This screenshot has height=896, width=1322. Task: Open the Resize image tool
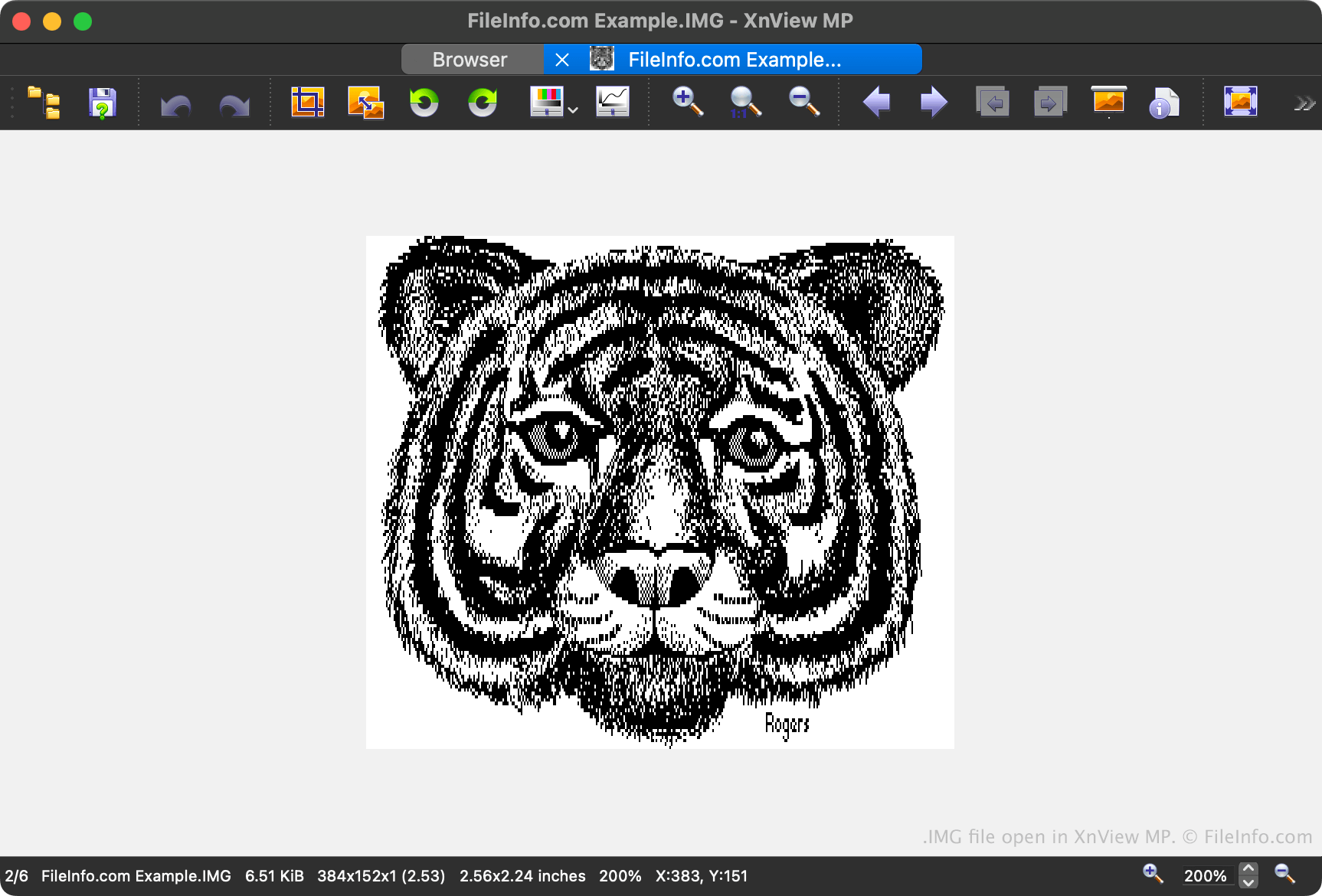click(x=365, y=103)
